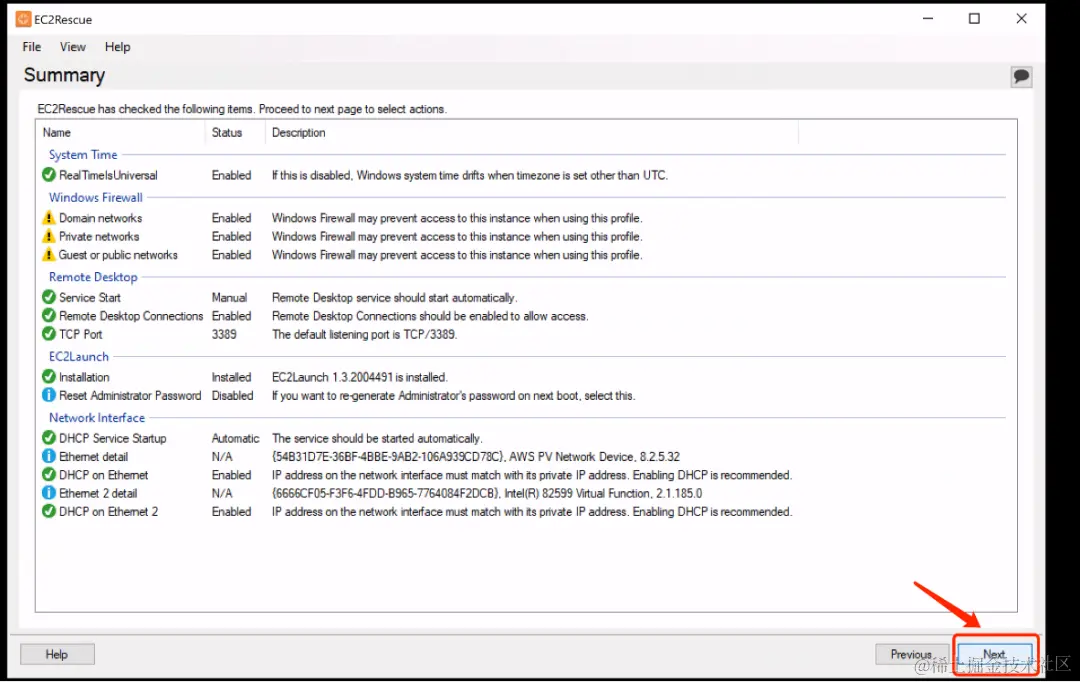This screenshot has height=682, width=1080.
Task: Click the Windows system time drifts description
Action: click(x=470, y=176)
